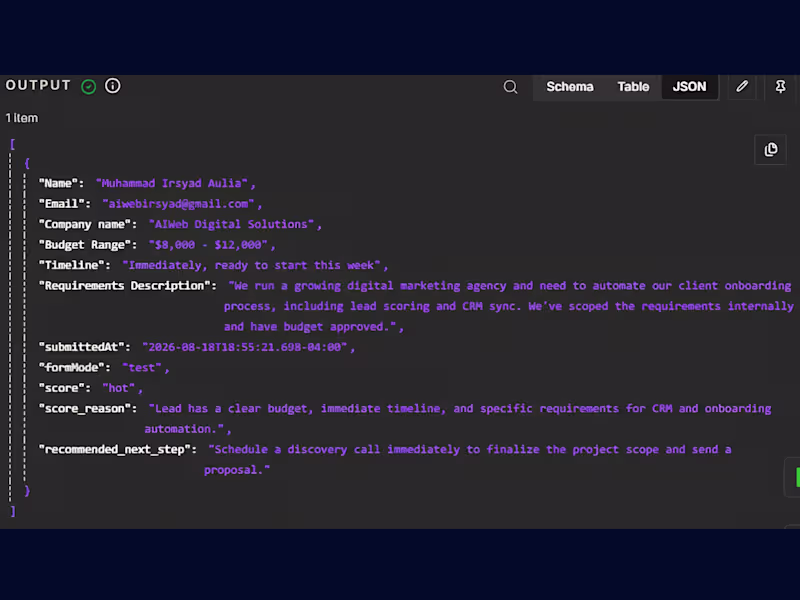Image resolution: width=800 pixels, height=600 pixels.
Task: Select the "Timeline" JSON key
Action: (x=71, y=265)
